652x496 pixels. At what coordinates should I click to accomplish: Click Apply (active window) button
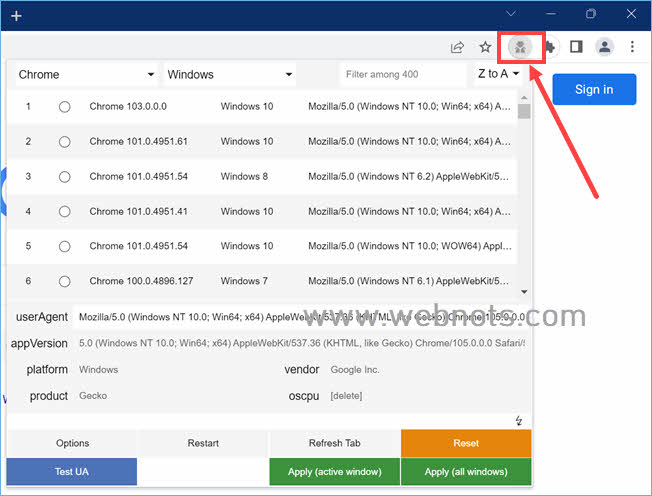pyautogui.click(x=334, y=471)
